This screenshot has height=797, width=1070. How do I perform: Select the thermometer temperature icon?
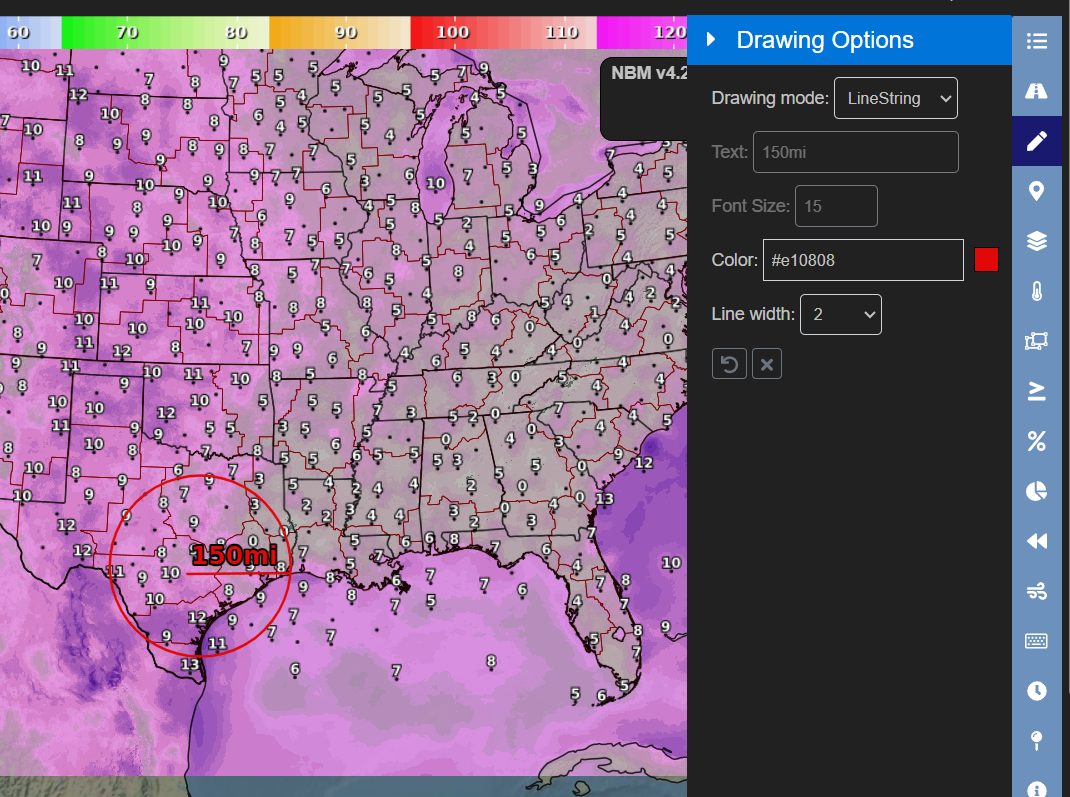click(1037, 291)
